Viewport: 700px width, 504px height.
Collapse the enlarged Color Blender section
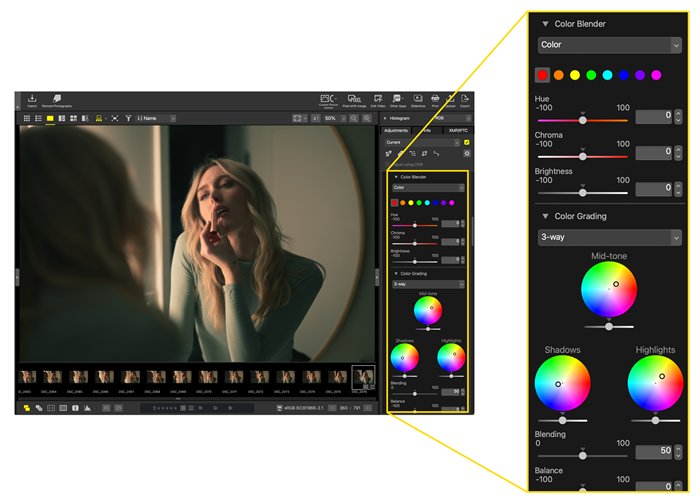tap(545, 23)
